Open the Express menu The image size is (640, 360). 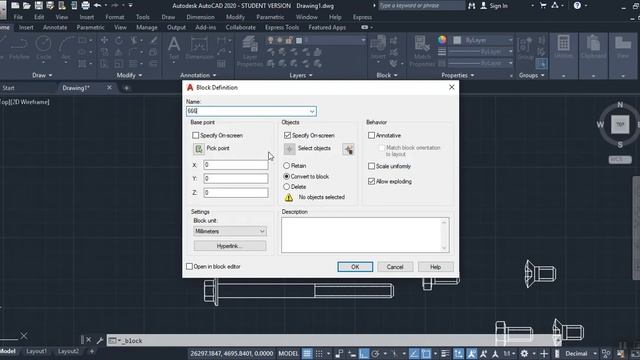(x=362, y=17)
